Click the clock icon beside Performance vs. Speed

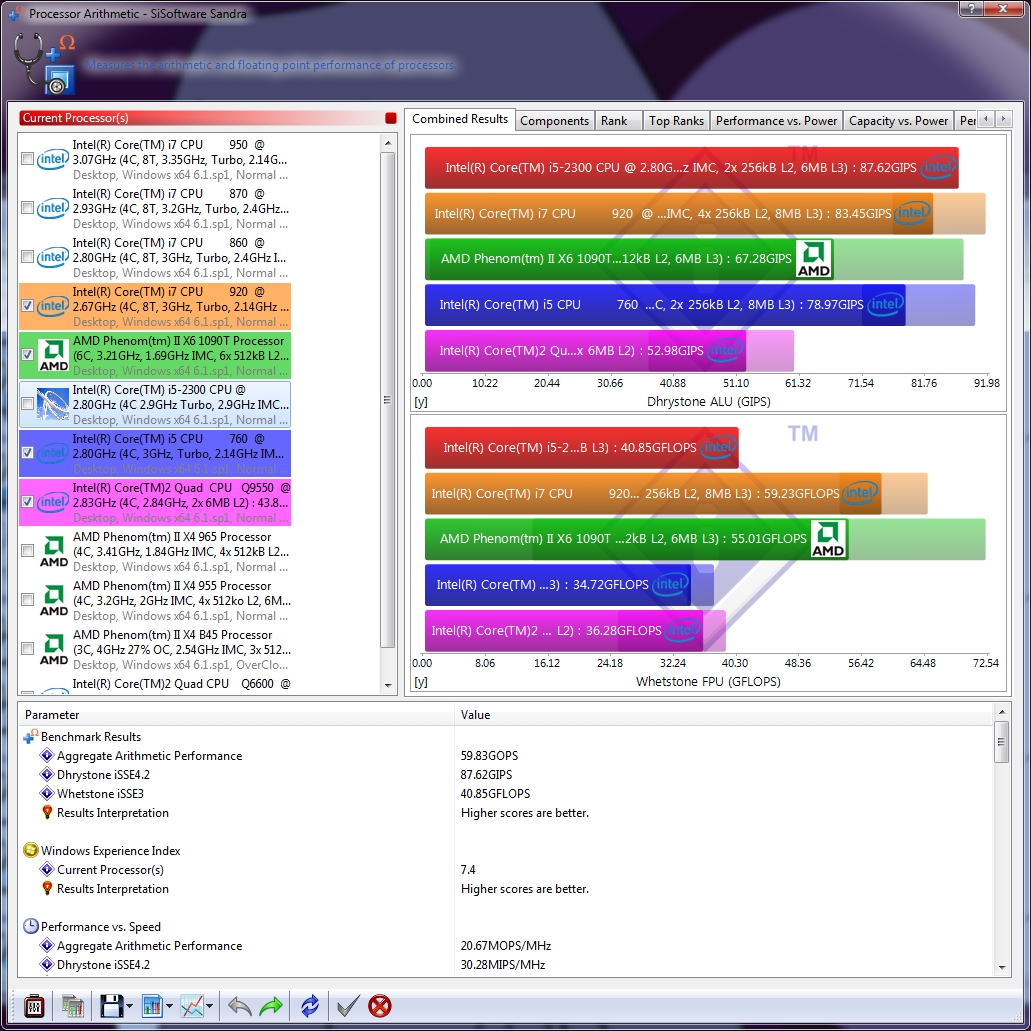click(x=31, y=926)
